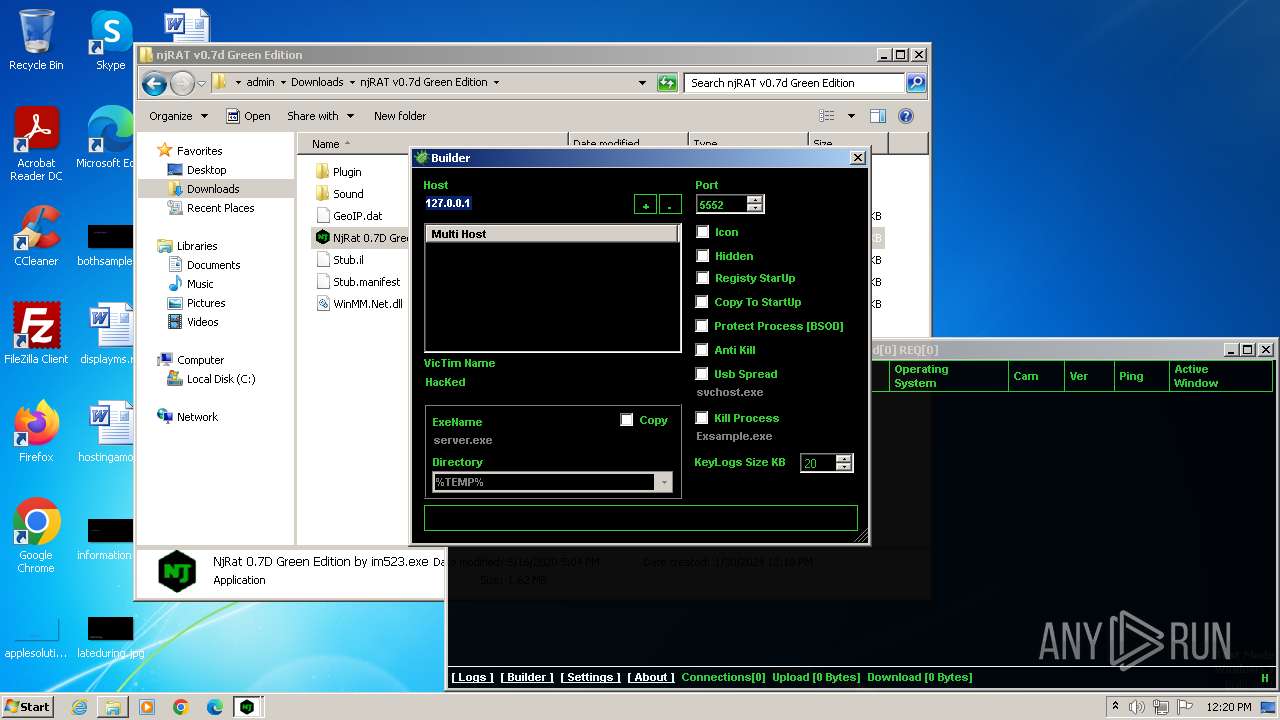Click New folder in Explorer toolbar

coord(400,116)
